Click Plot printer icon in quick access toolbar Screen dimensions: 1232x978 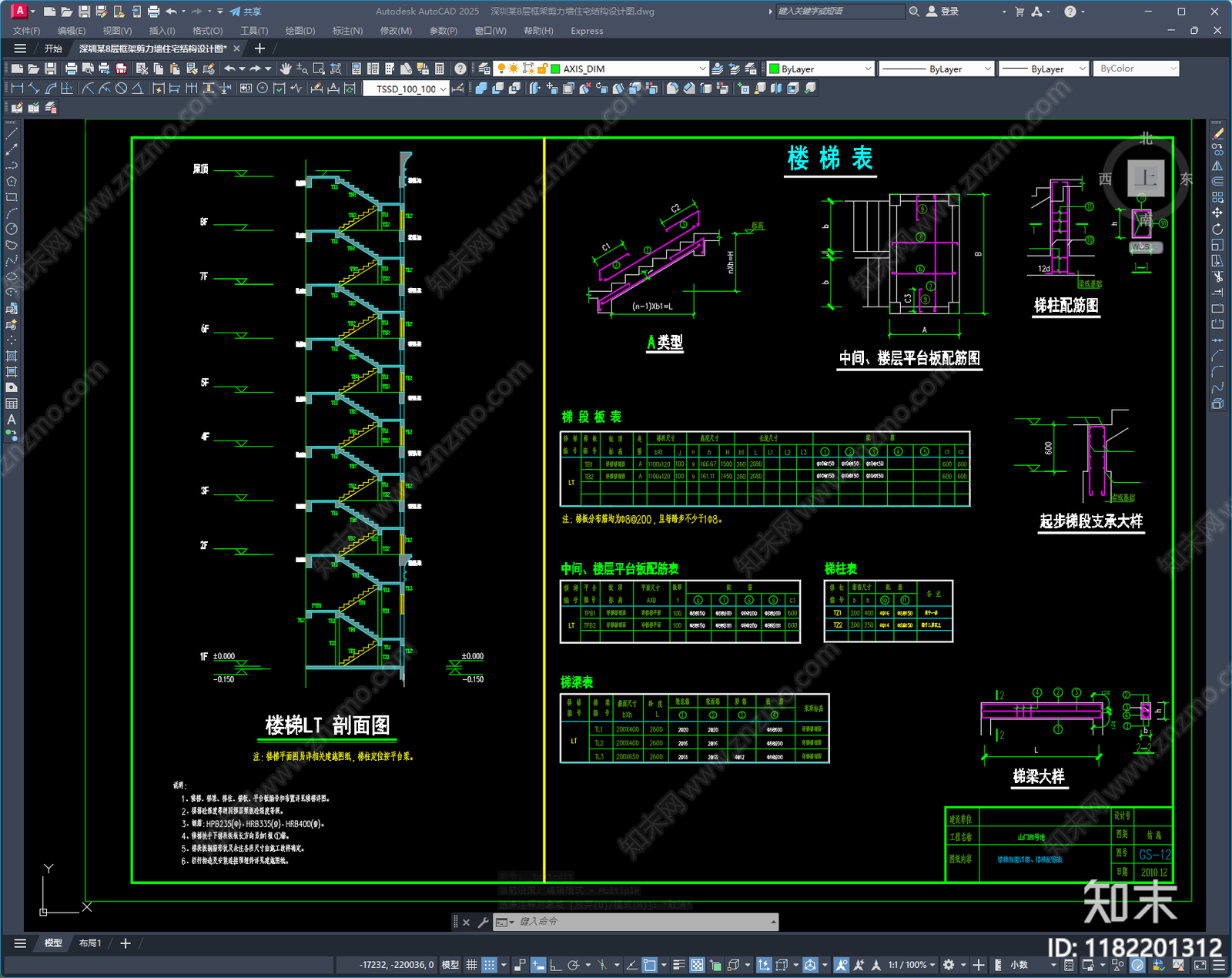[x=153, y=12]
